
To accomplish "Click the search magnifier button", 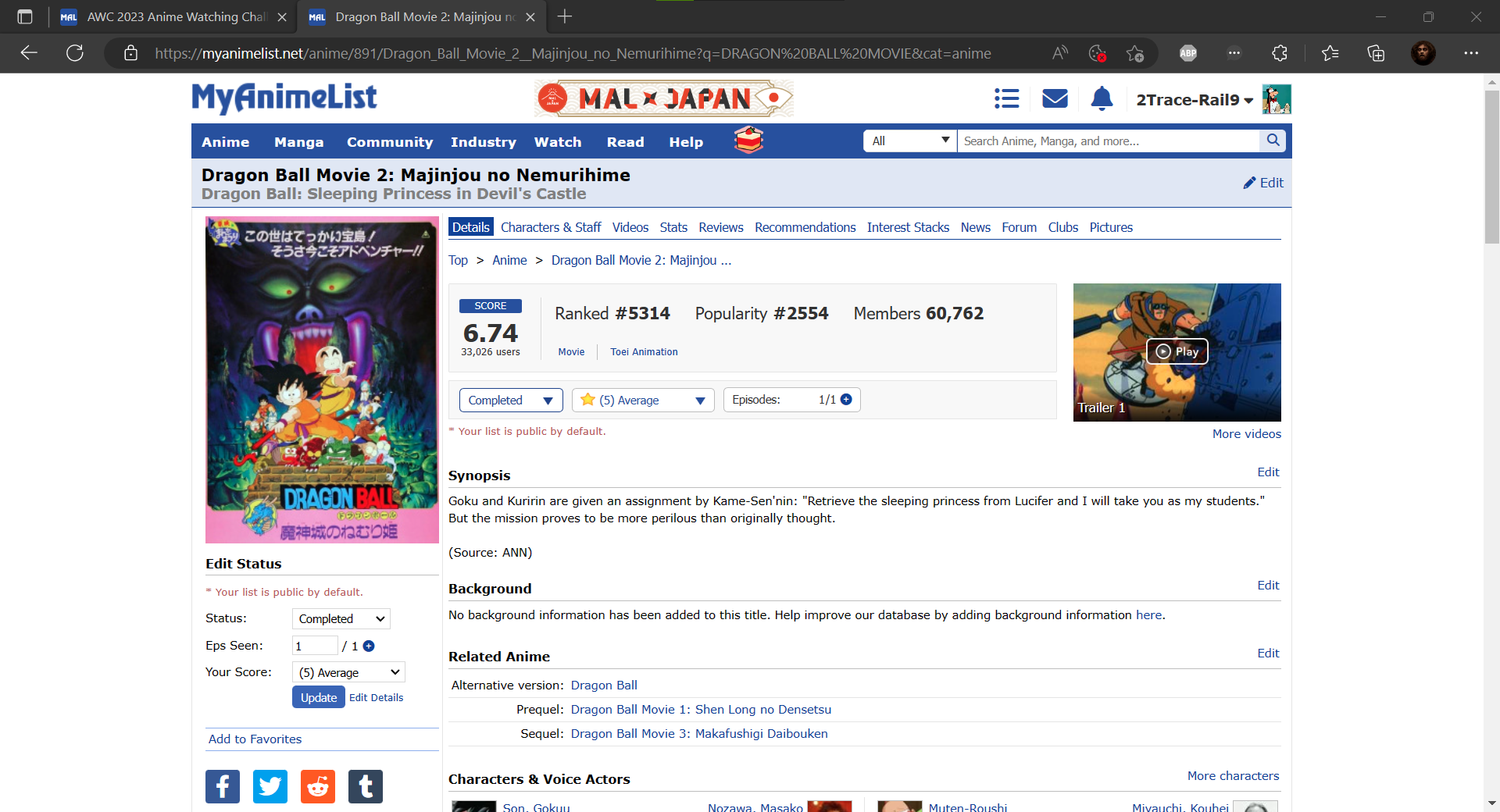I will 1273,141.
